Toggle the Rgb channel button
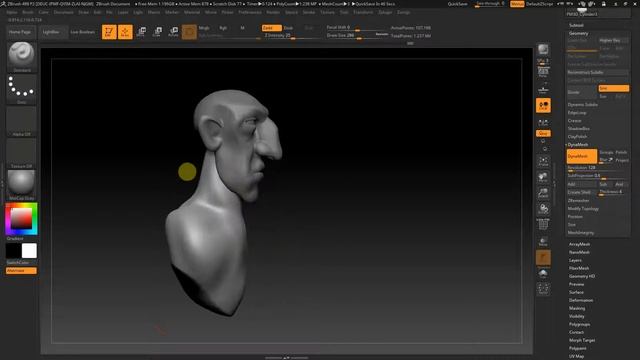 [x=223, y=28]
